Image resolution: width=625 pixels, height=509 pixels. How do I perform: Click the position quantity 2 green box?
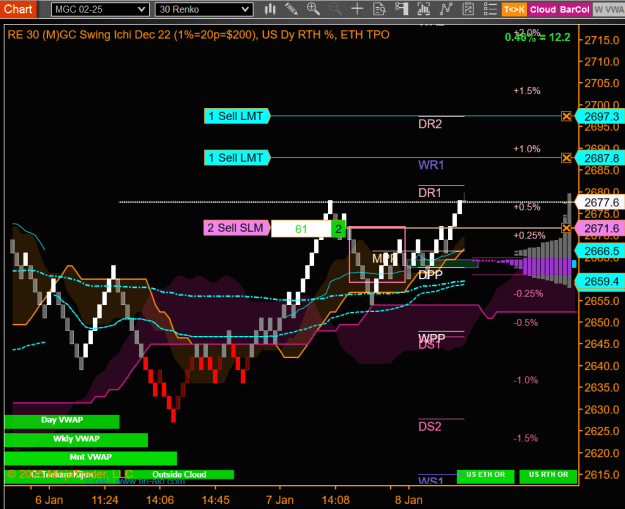(338, 229)
